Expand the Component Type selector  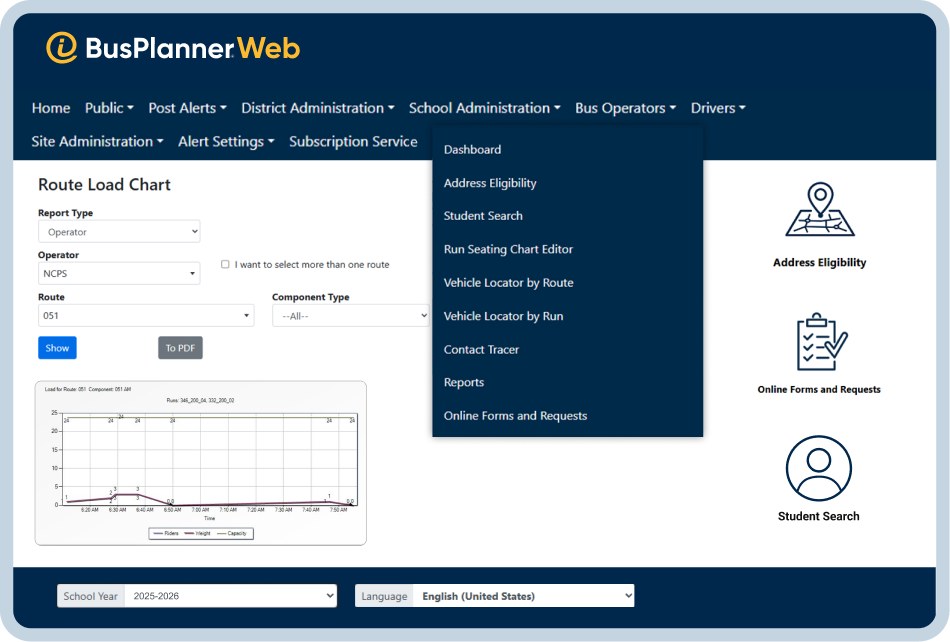[350, 316]
